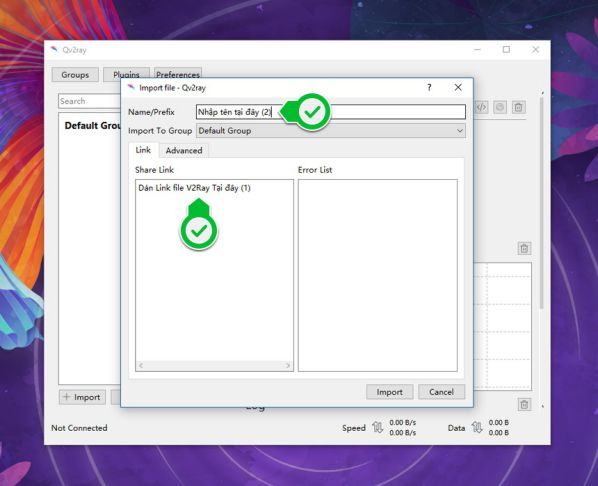Viewport: 598px width, 486px height.
Task: Cancel the import dialog
Action: coord(441,392)
